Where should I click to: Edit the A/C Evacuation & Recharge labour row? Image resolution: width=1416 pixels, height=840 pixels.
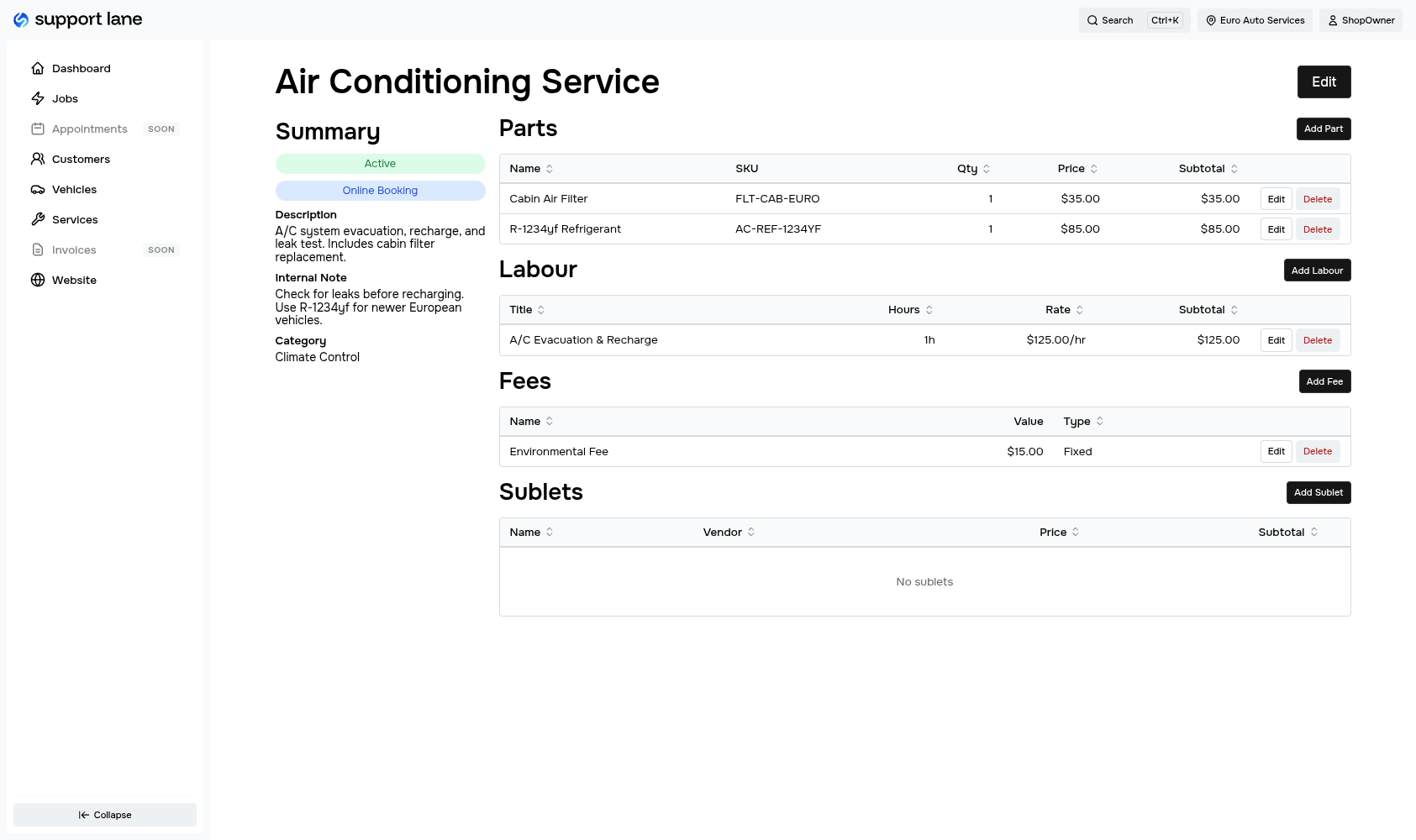click(1276, 339)
